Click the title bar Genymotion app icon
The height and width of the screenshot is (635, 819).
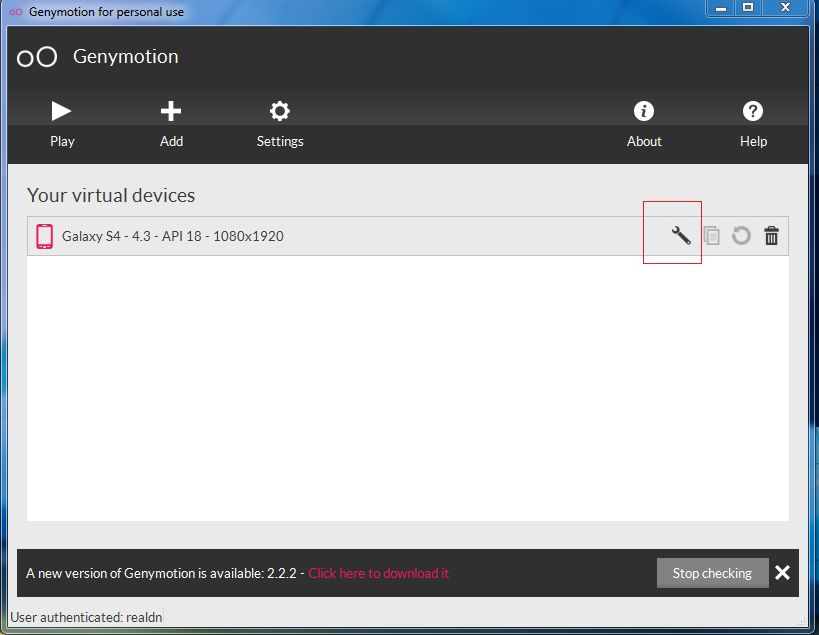(16, 12)
